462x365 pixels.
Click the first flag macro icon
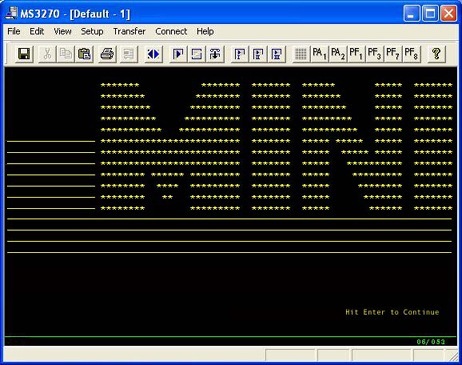click(x=240, y=54)
